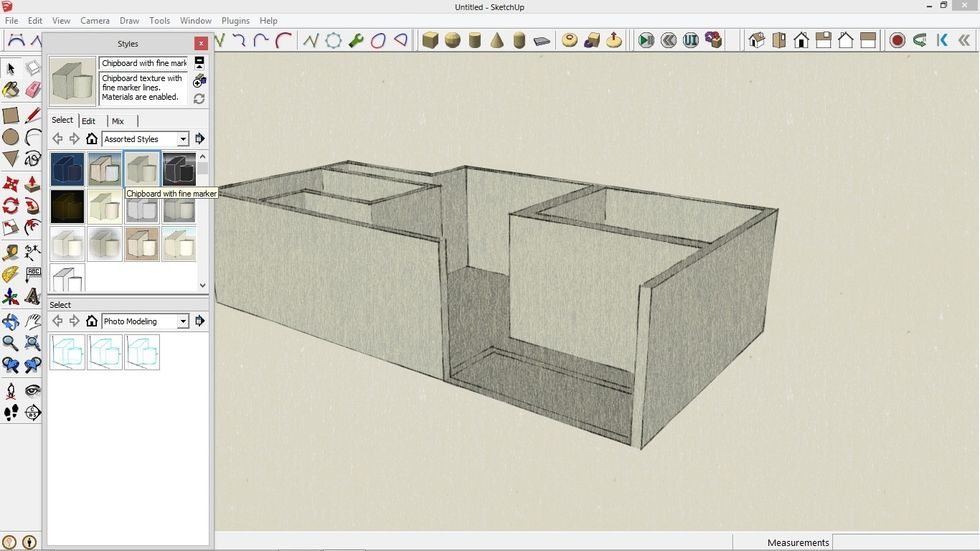
Task: Switch to the Edit tab in Styles
Action: click(88, 121)
